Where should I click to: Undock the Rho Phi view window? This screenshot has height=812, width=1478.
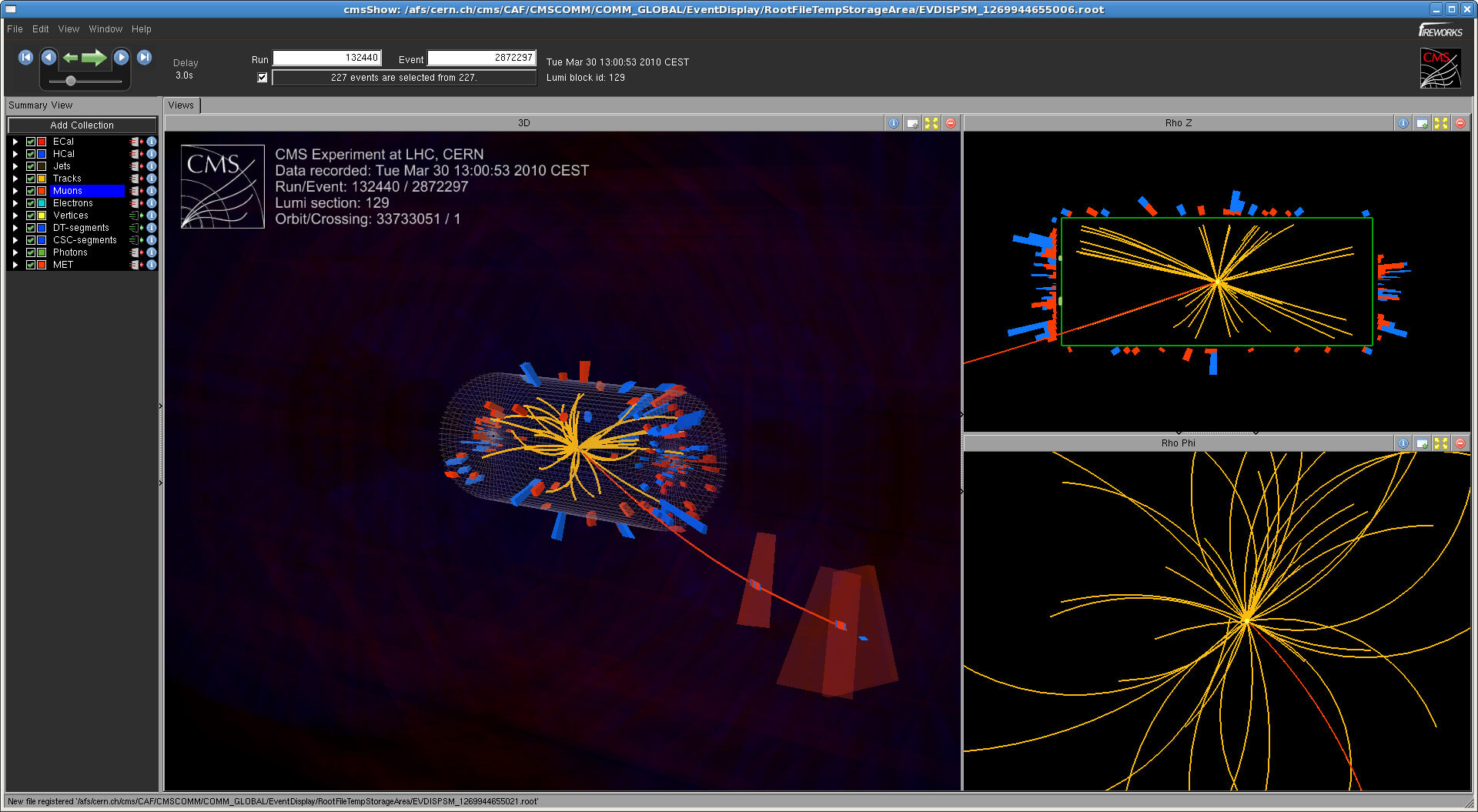point(1422,443)
